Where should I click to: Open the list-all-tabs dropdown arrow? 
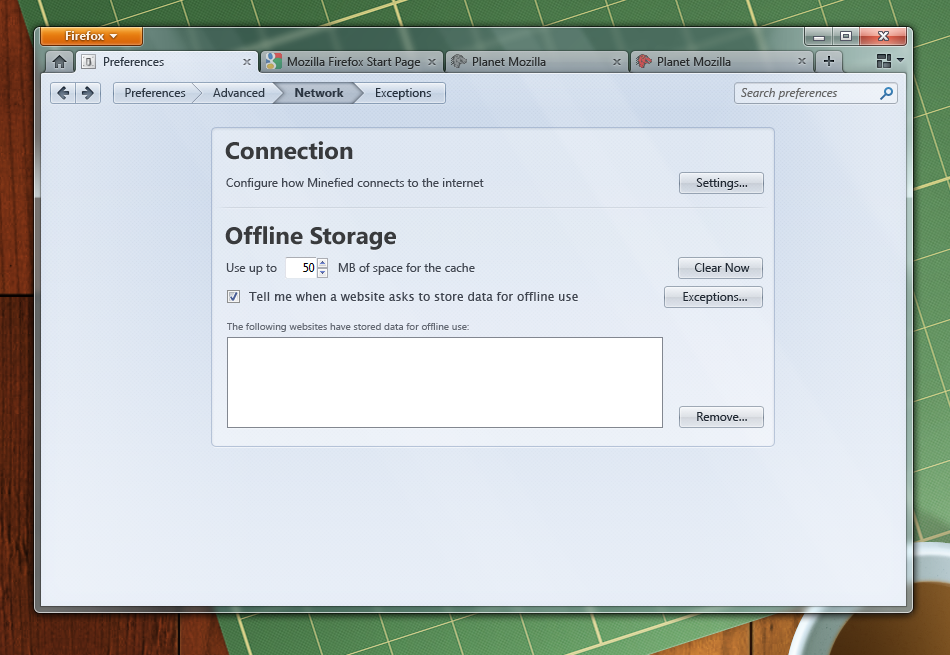(x=899, y=61)
